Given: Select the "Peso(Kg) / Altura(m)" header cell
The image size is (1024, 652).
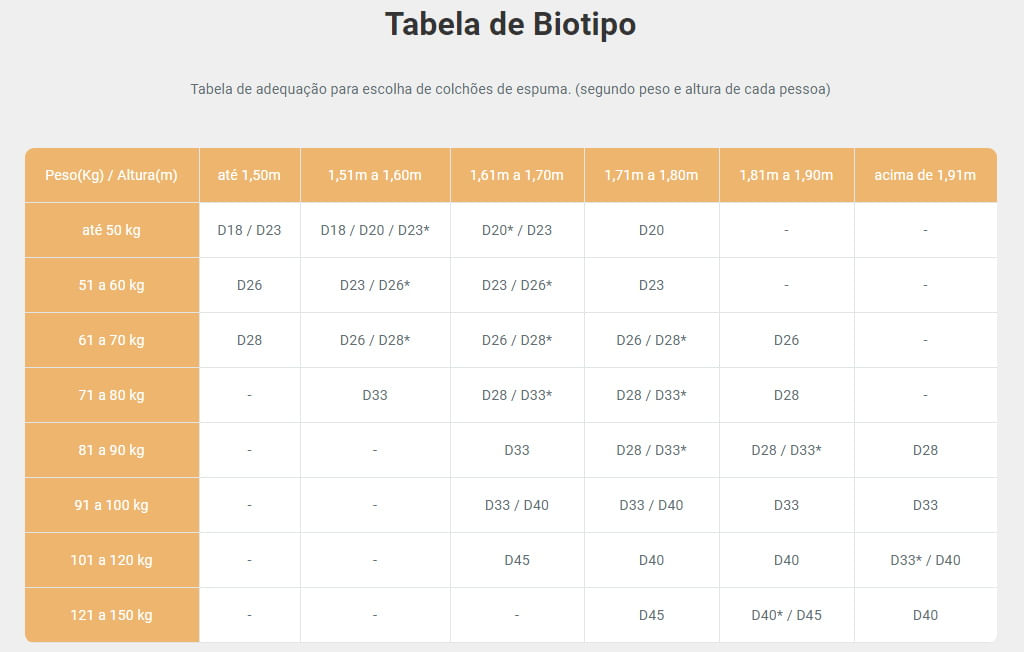Looking at the screenshot, I should click(x=111, y=175).
